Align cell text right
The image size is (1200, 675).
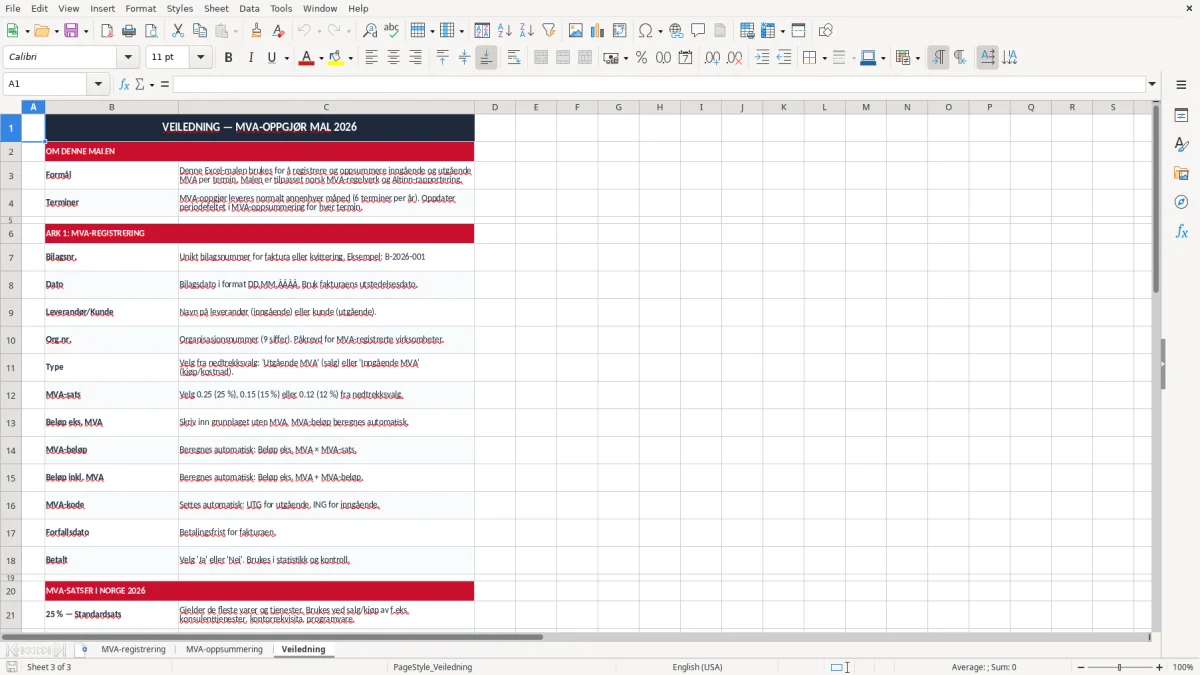[x=416, y=58]
